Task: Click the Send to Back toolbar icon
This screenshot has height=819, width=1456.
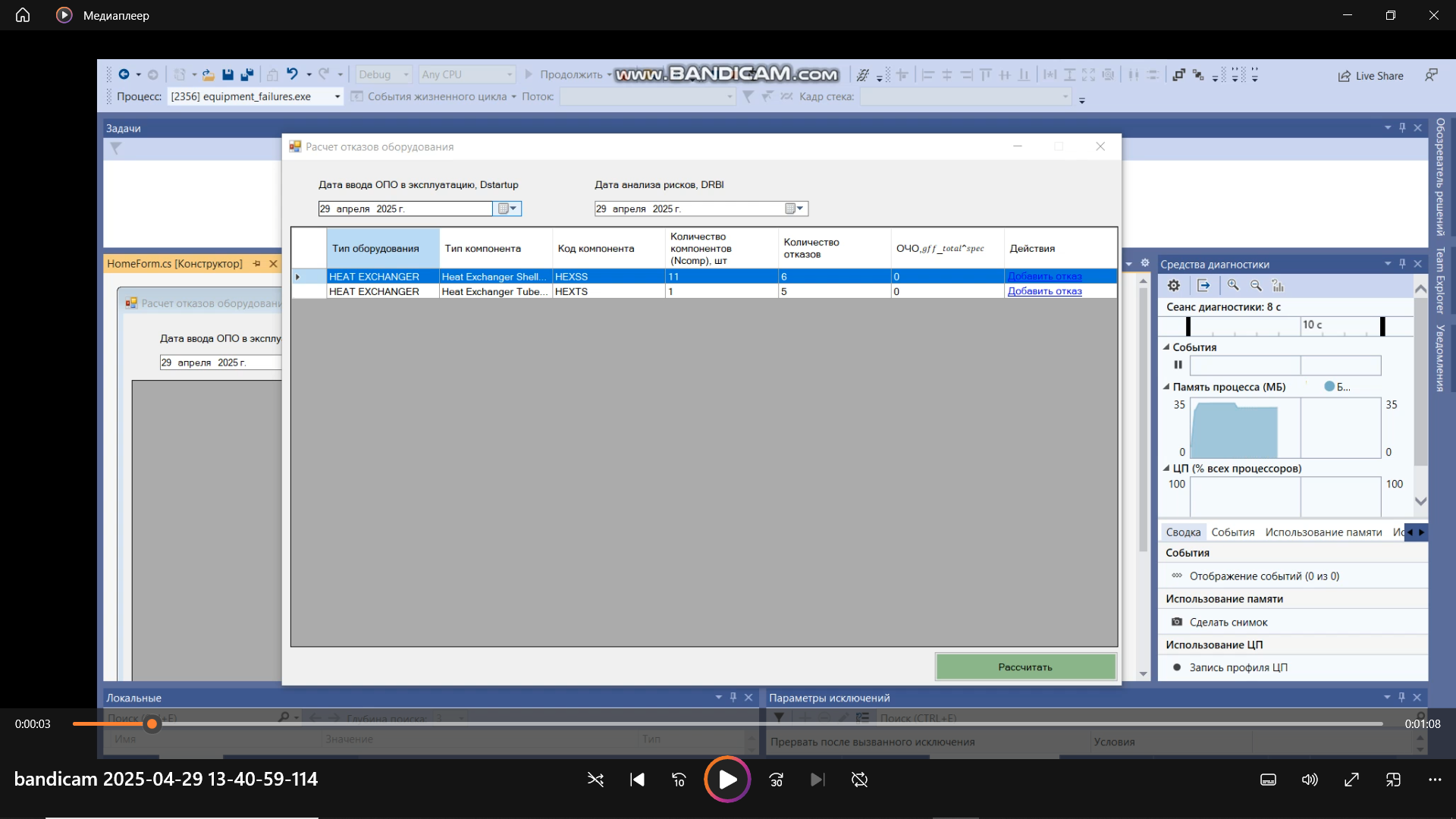Action: pos(1198,74)
